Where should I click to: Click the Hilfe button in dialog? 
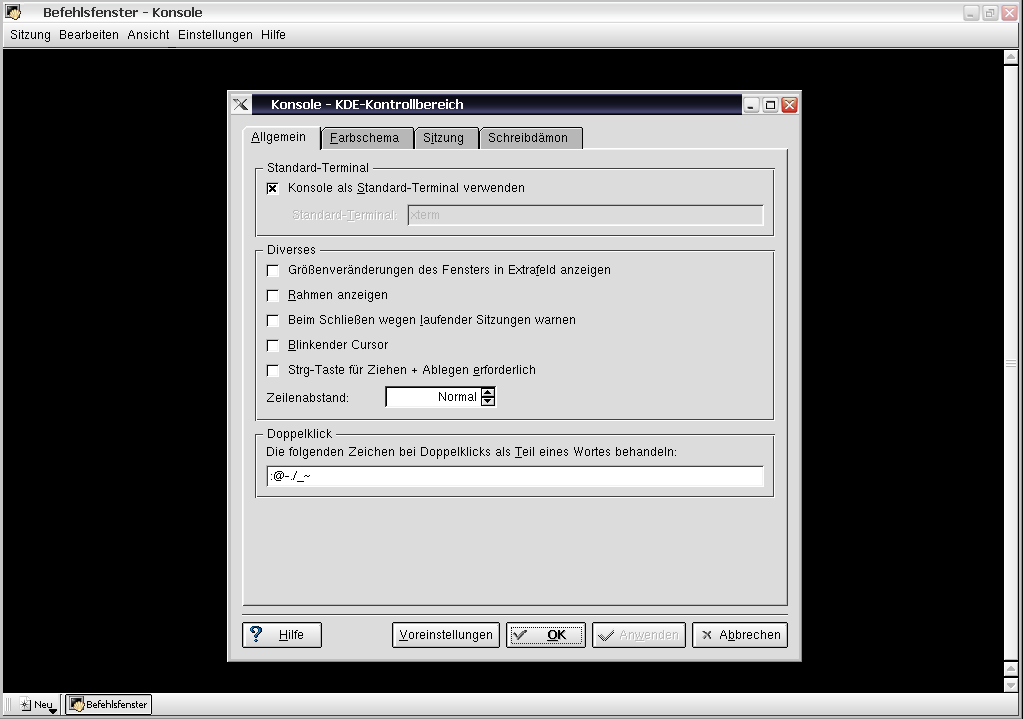(282, 635)
